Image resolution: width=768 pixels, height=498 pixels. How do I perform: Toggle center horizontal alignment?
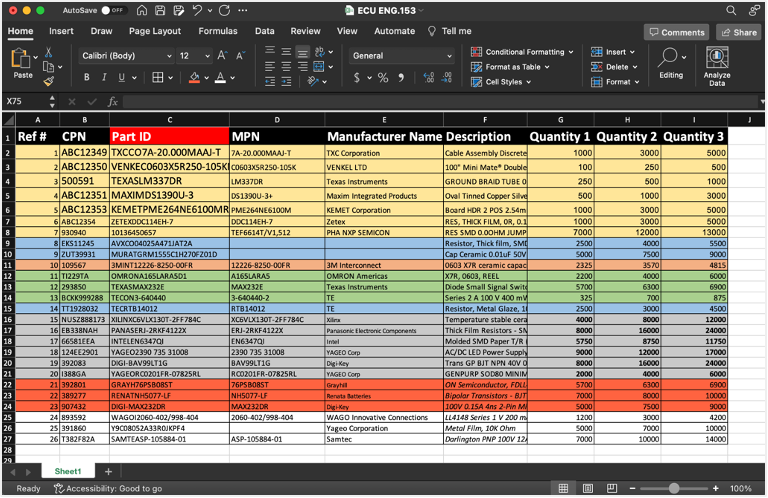[x=287, y=67]
